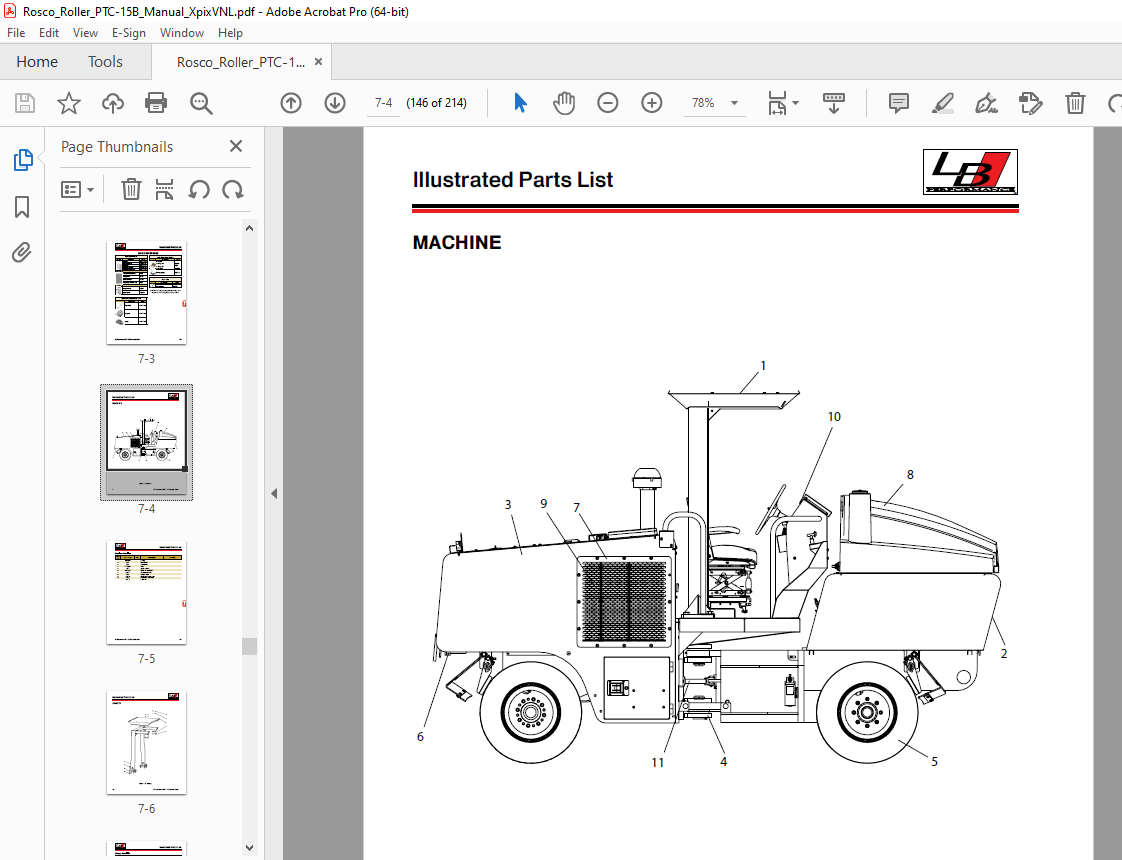1122x860 pixels.
Task: Open the Find text search tool
Action: (201, 103)
